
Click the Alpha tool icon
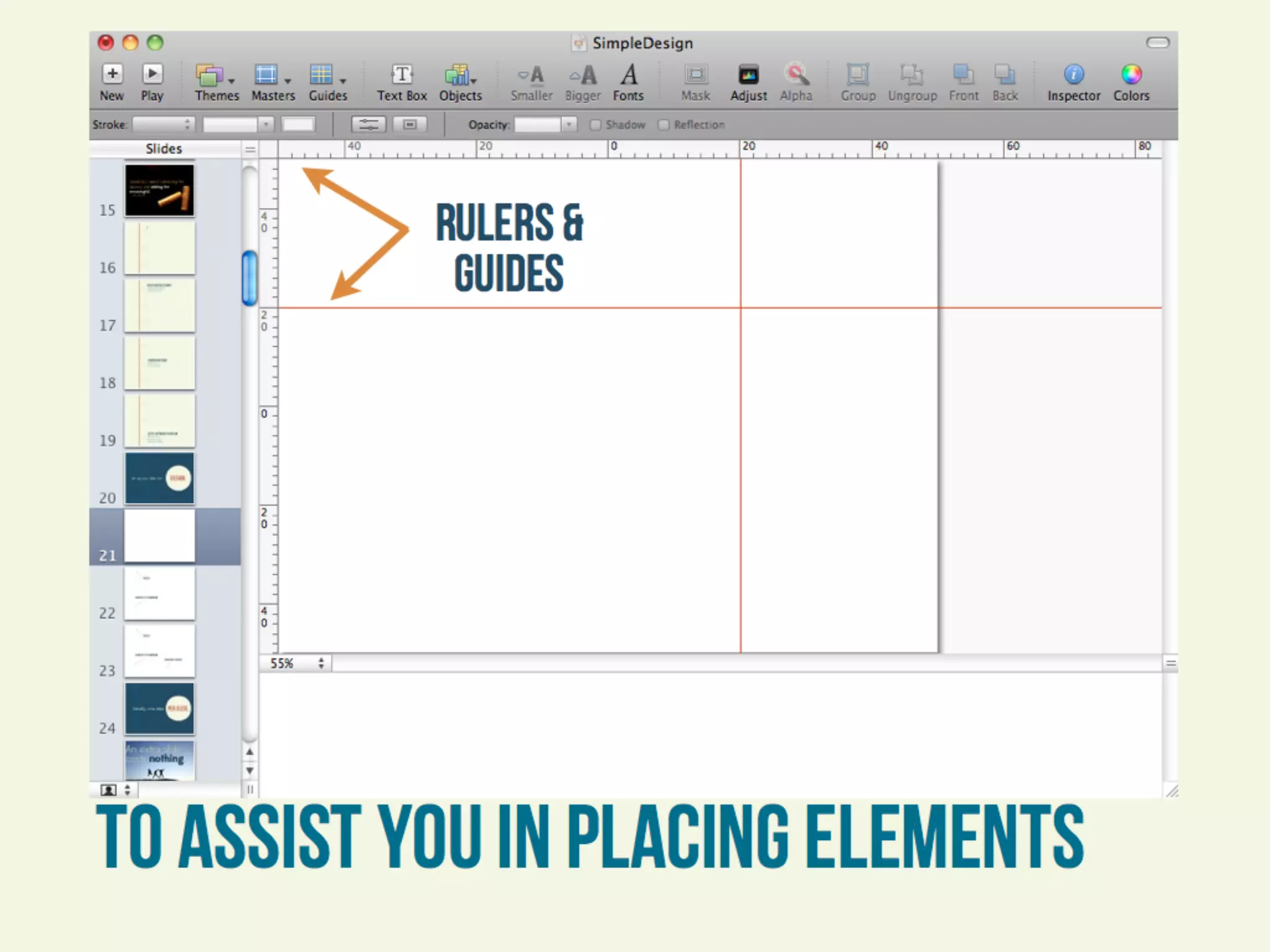point(796,75)
